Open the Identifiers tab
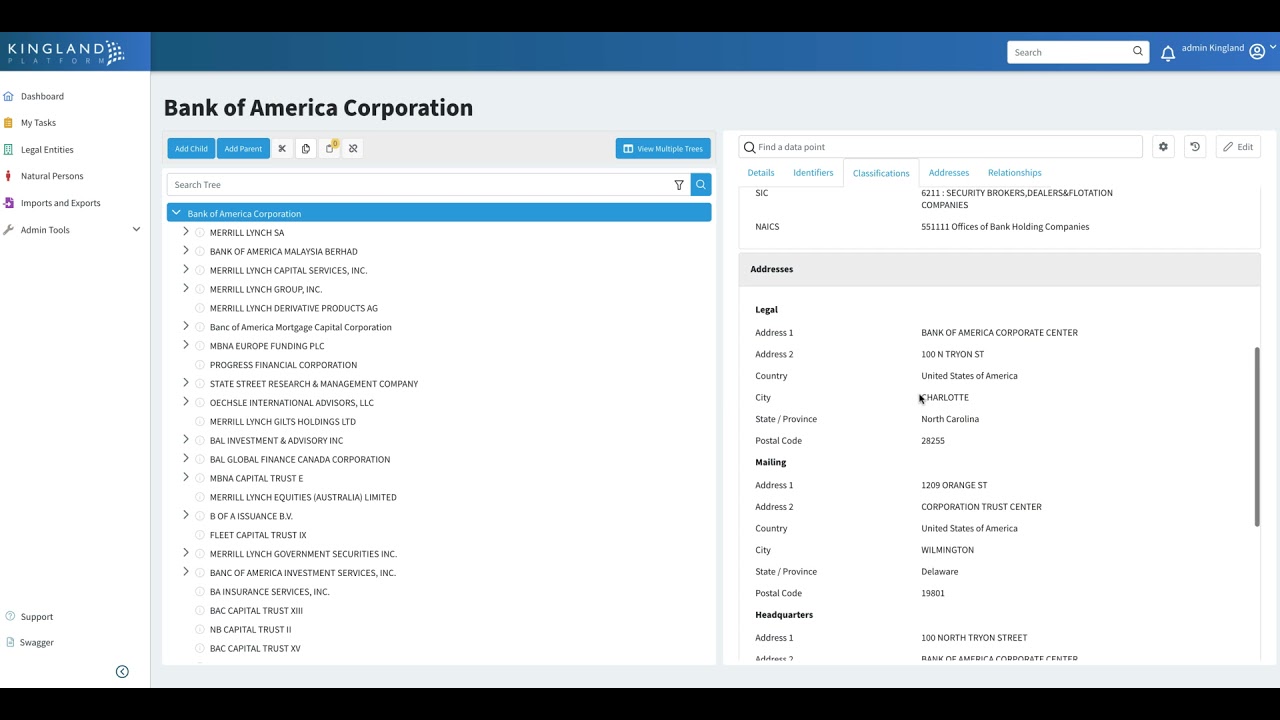The height and width of the screenshot is (720, 1280). (813, 173)
